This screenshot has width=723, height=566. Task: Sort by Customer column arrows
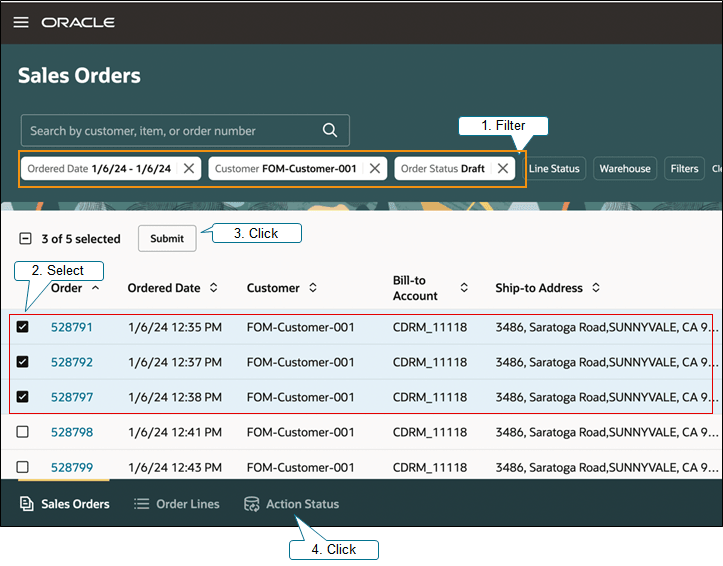coord(313,288)
